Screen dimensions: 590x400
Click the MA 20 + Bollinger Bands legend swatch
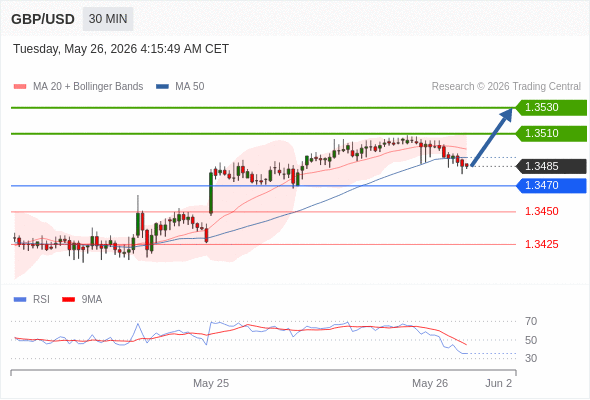tap(20, 87)
